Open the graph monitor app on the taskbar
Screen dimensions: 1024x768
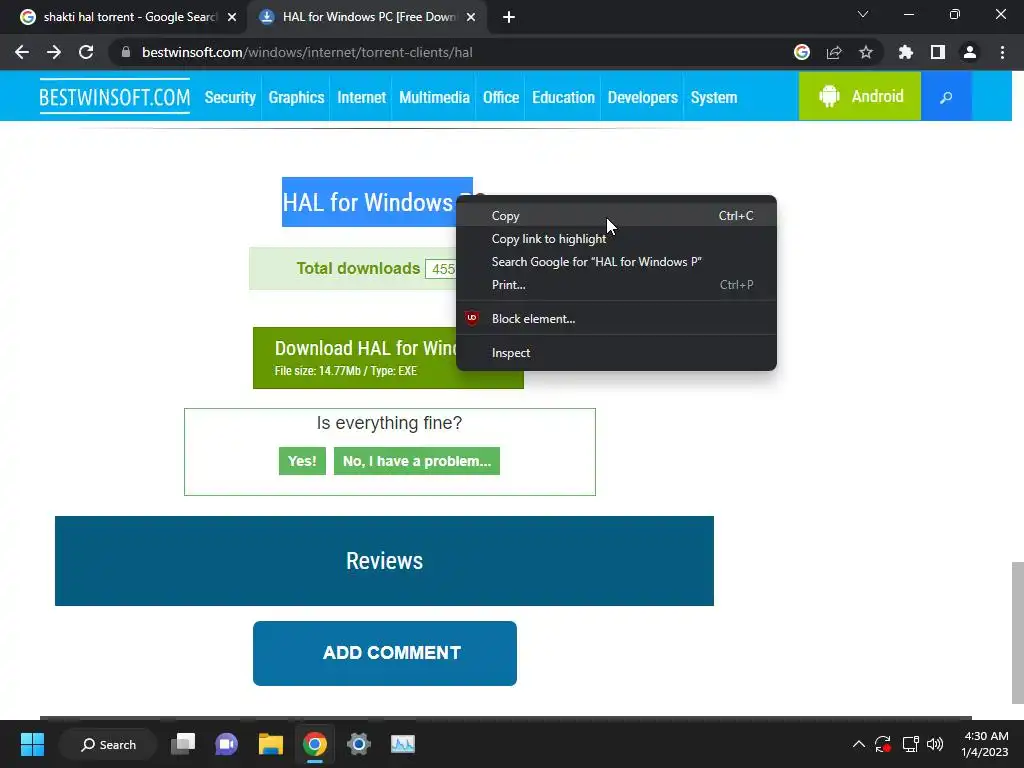pyautogui.click(x=403, y=744)
